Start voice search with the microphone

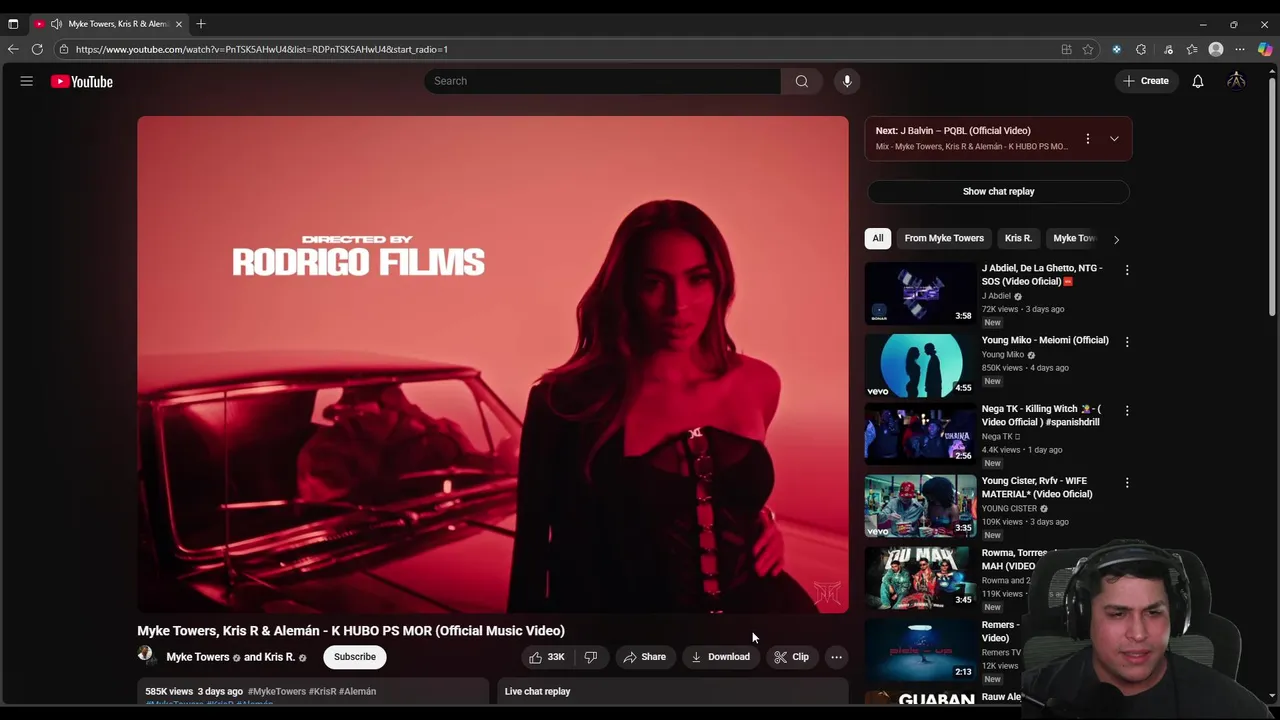click(x=847, y=81)
